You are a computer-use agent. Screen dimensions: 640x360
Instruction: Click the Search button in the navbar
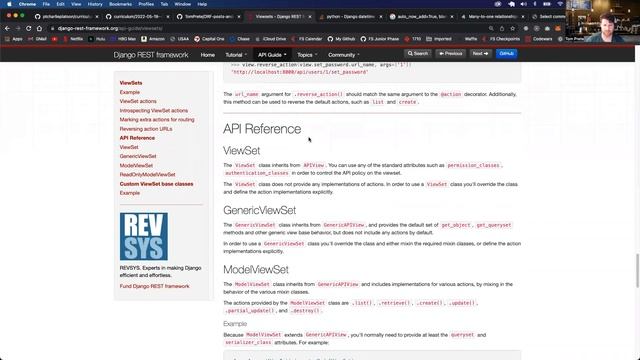(x=418, y=53)
